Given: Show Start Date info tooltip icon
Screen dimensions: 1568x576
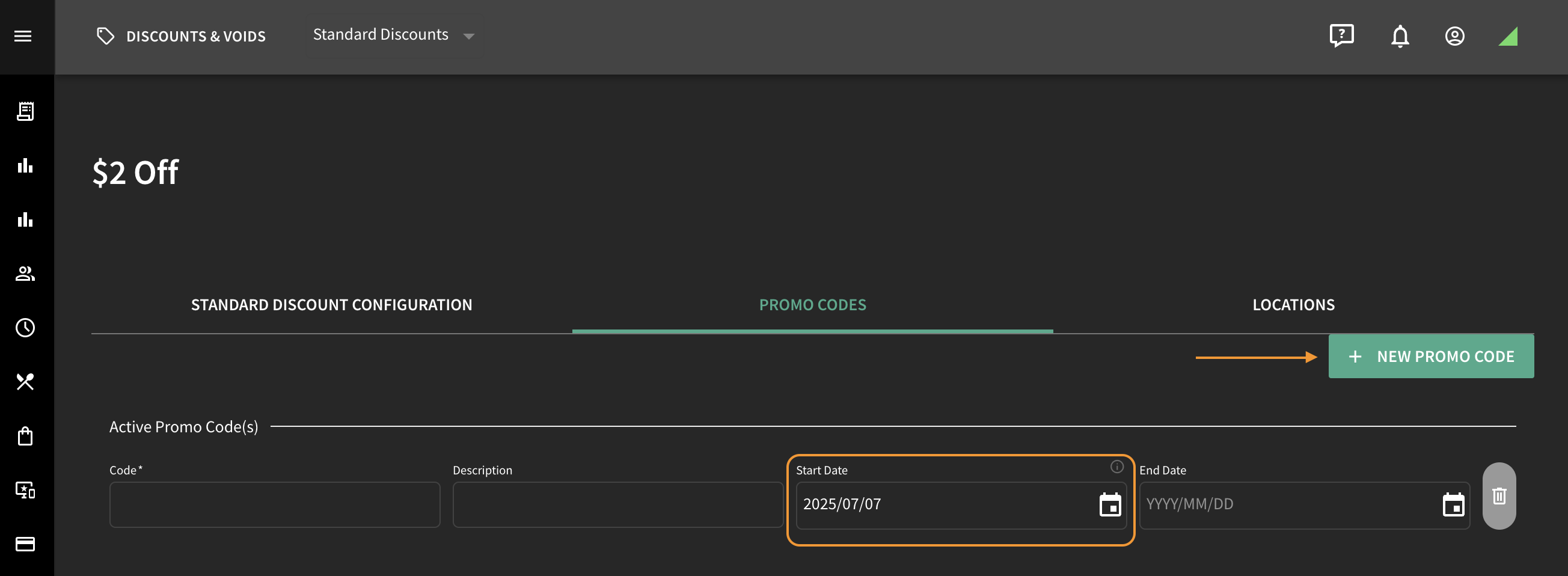Looking at the screenshot, I should [x=1116, y=467].
